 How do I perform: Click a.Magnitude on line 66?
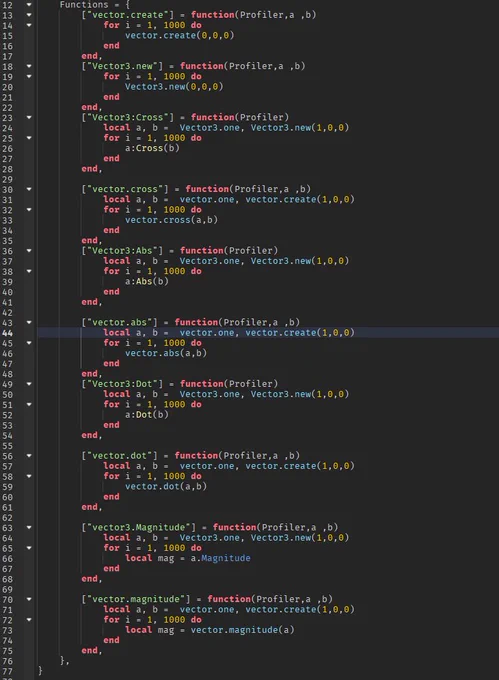coord(220,558)
